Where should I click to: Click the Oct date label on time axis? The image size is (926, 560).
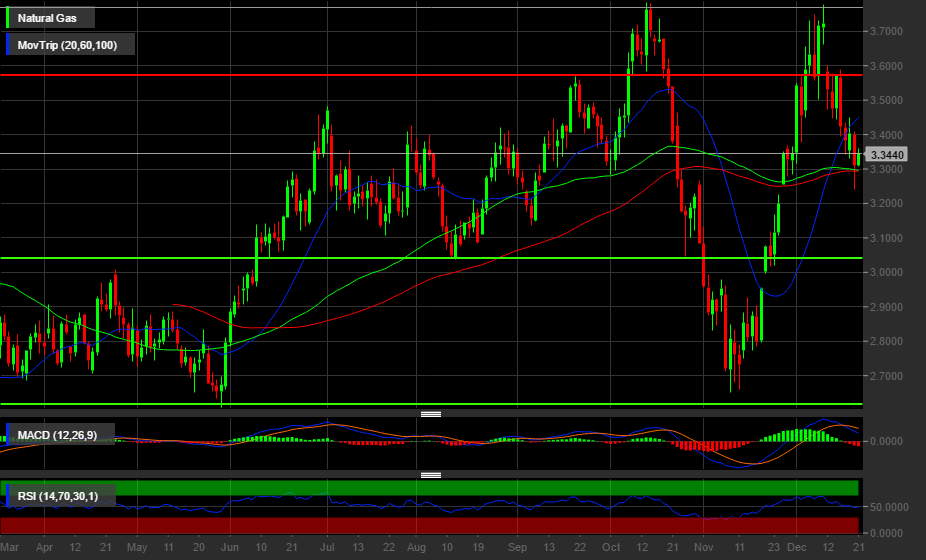coord(611,548)
